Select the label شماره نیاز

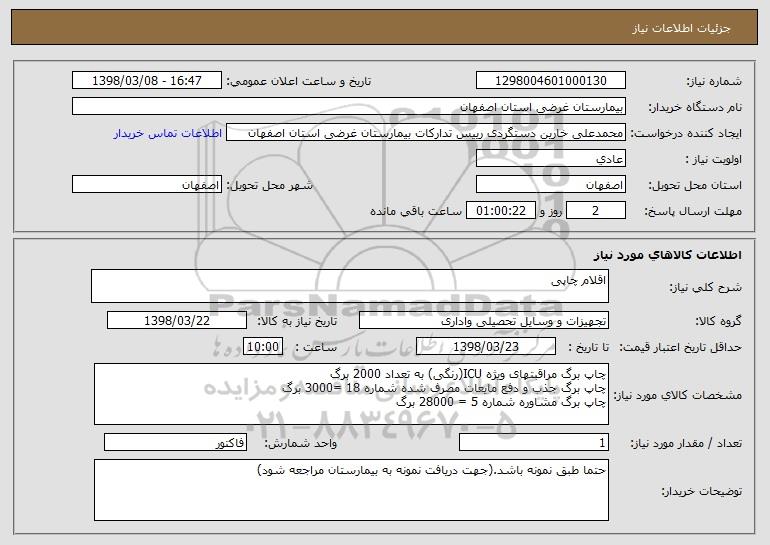(714, 81)
